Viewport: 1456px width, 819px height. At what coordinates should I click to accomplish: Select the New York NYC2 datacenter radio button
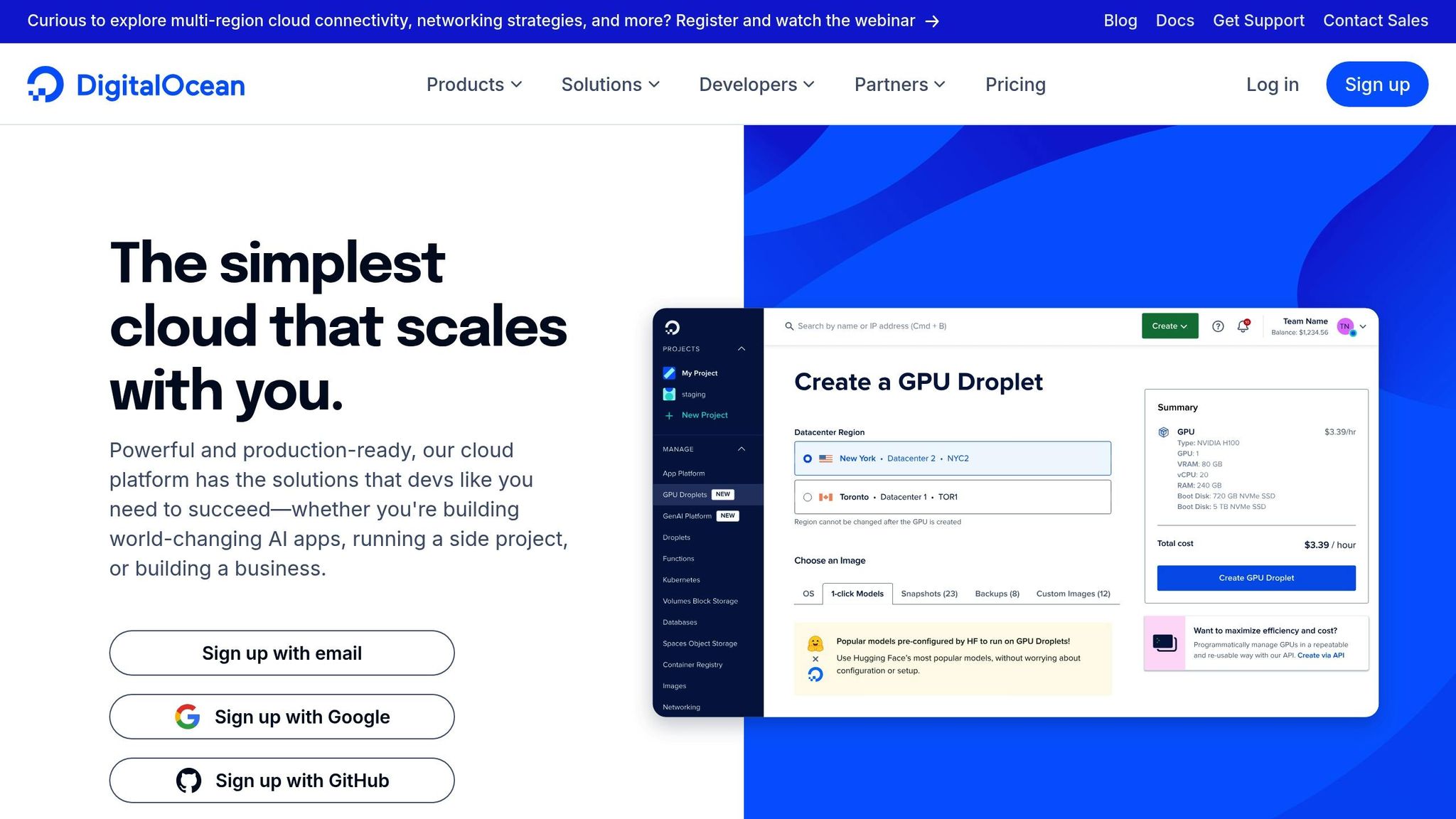(x=808, y=458)
